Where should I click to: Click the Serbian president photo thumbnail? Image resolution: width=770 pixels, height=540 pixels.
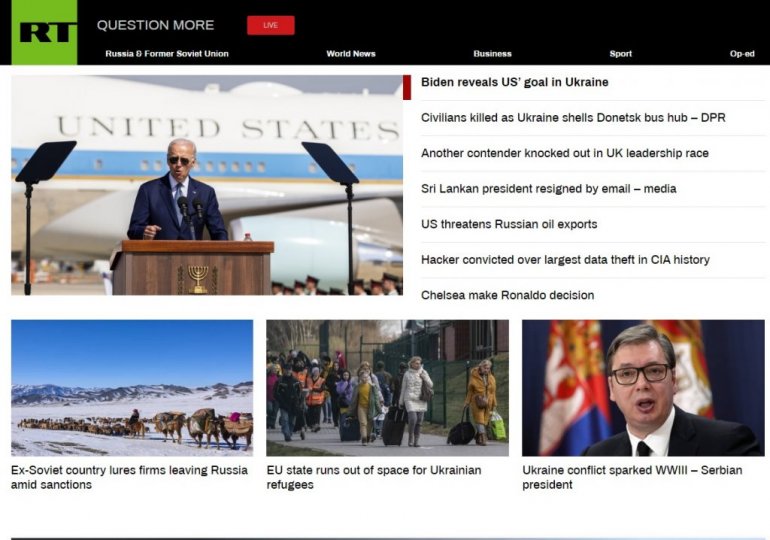tap(643, 387)
